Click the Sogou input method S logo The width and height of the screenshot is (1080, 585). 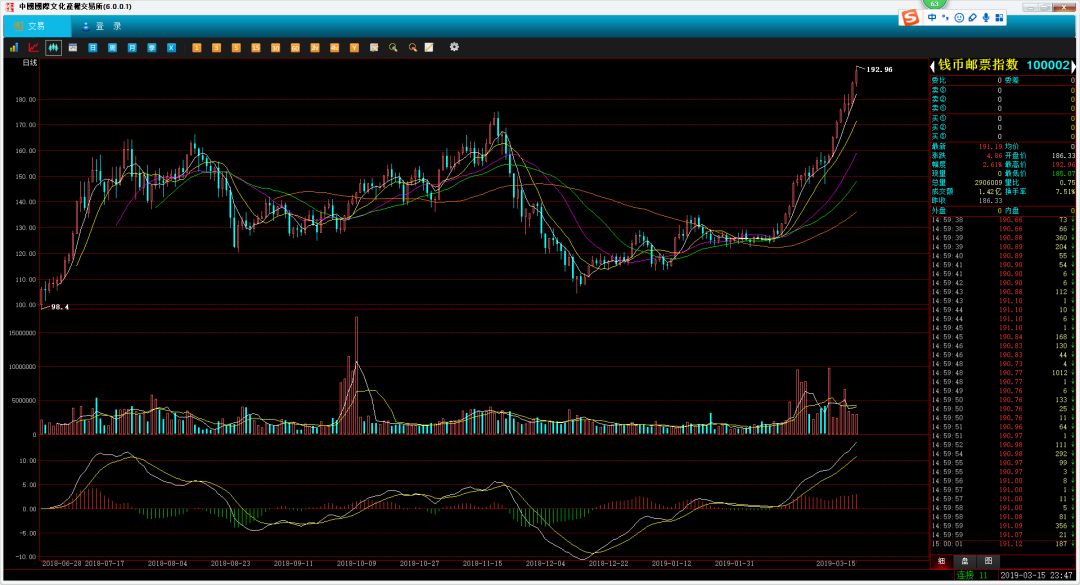(910, 18)
